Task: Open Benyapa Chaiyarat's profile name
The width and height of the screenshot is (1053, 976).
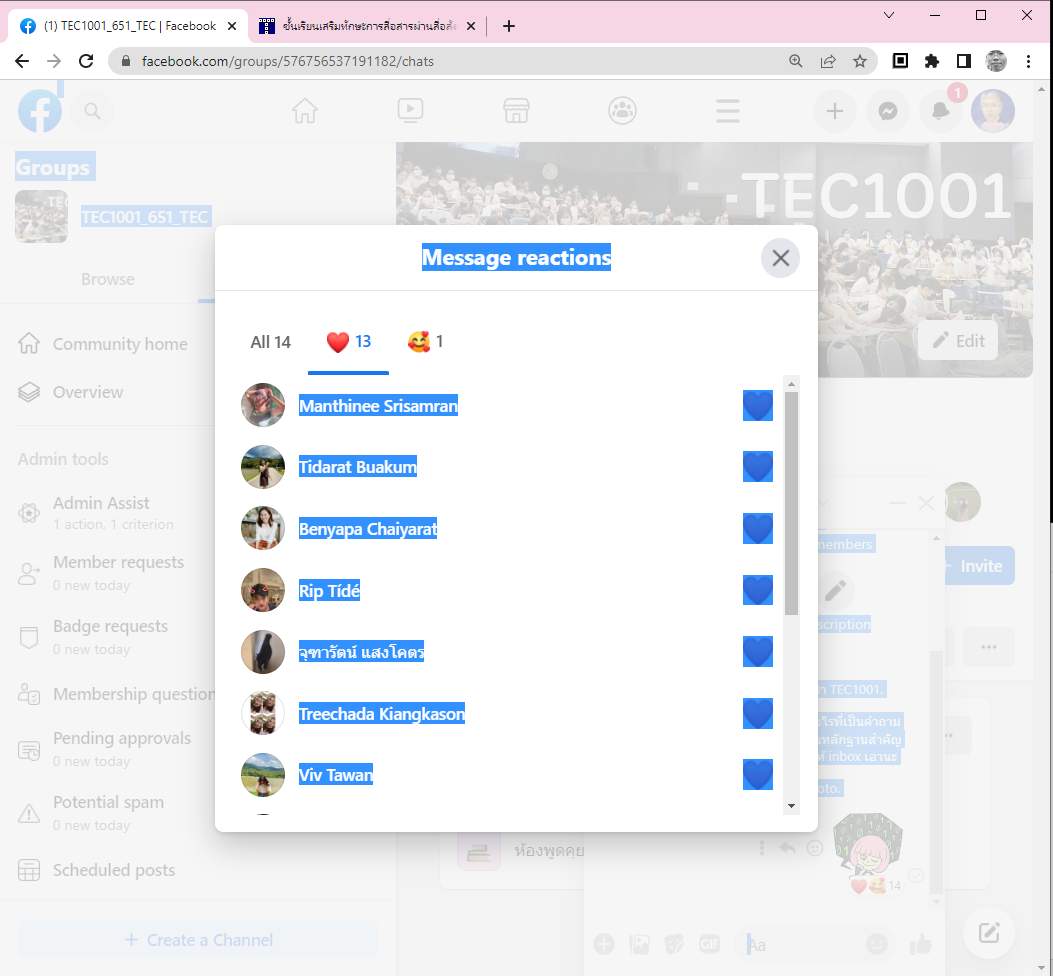Action: click(x=367, y=529)
